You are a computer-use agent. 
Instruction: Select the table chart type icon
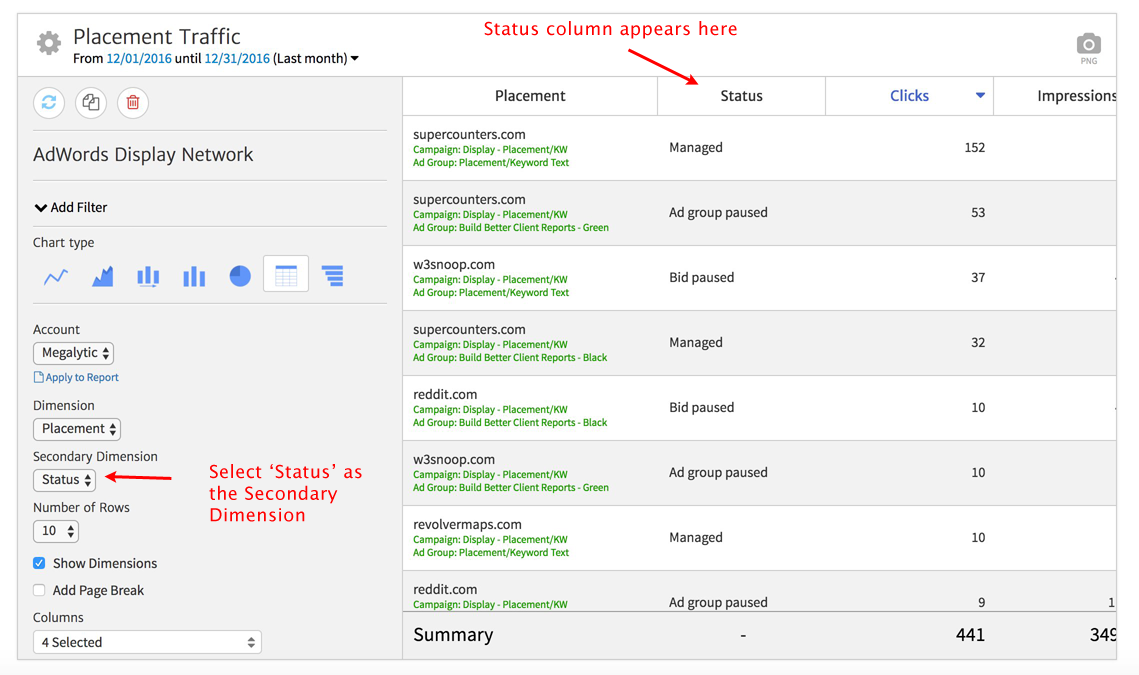[286, 275]
